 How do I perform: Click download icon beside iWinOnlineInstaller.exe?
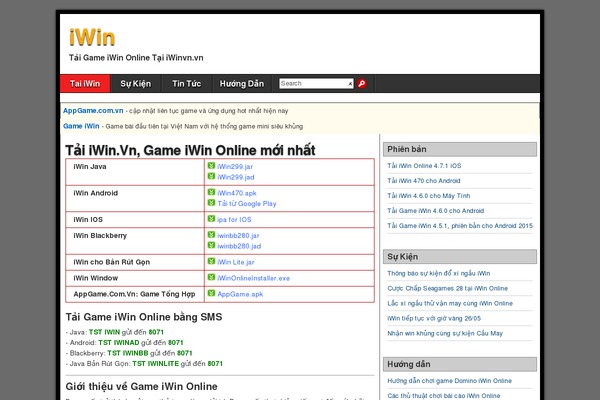(211, 277)
